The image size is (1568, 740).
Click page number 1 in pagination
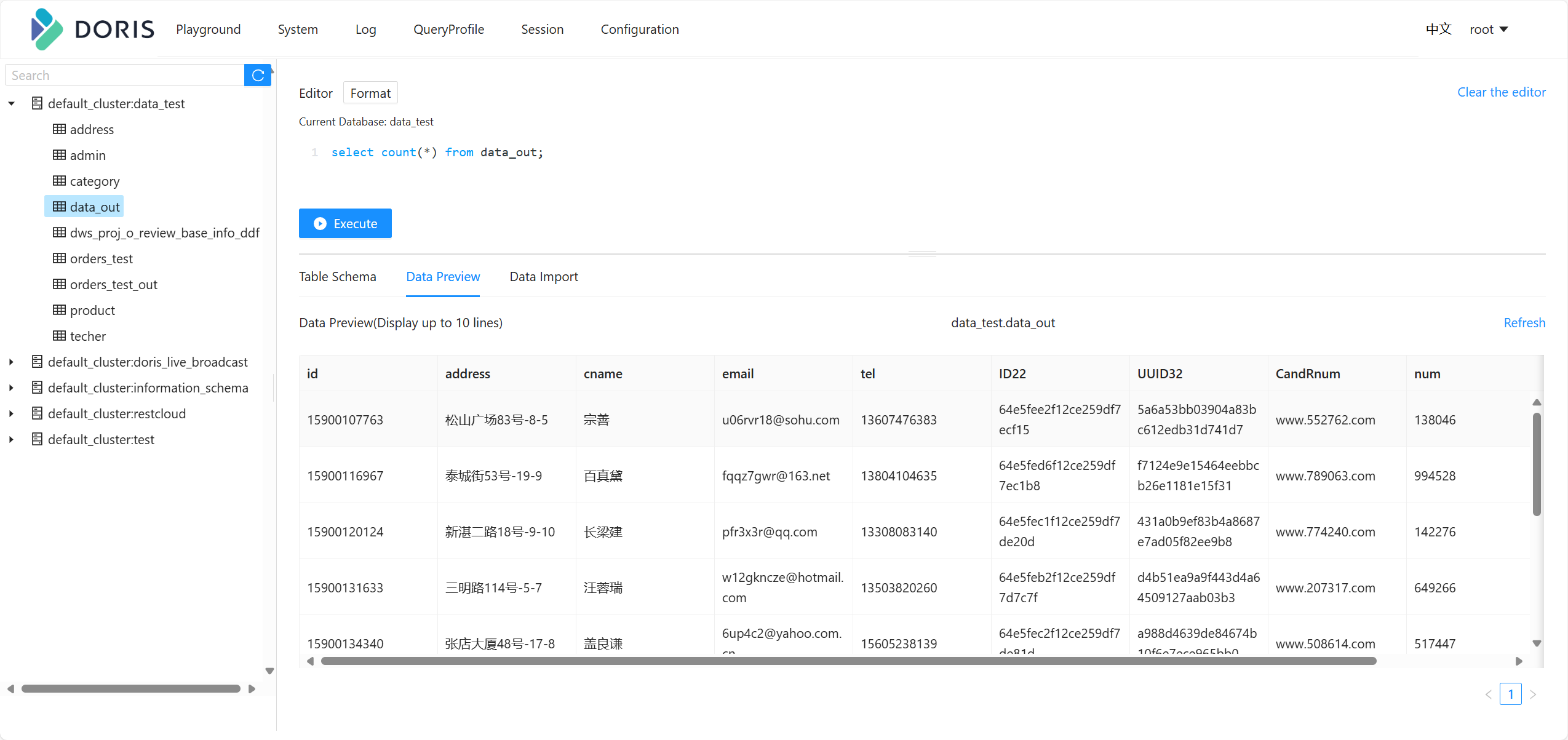coord(1511,694)
